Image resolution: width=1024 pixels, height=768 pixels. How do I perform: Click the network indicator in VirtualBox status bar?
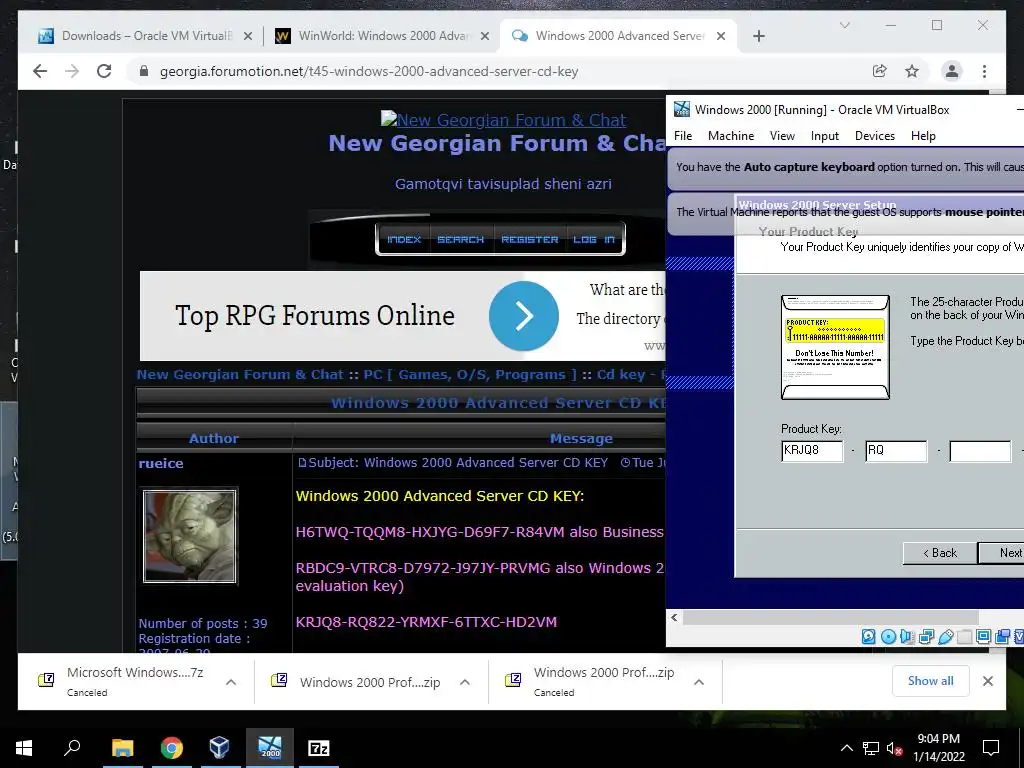[926, 636]
